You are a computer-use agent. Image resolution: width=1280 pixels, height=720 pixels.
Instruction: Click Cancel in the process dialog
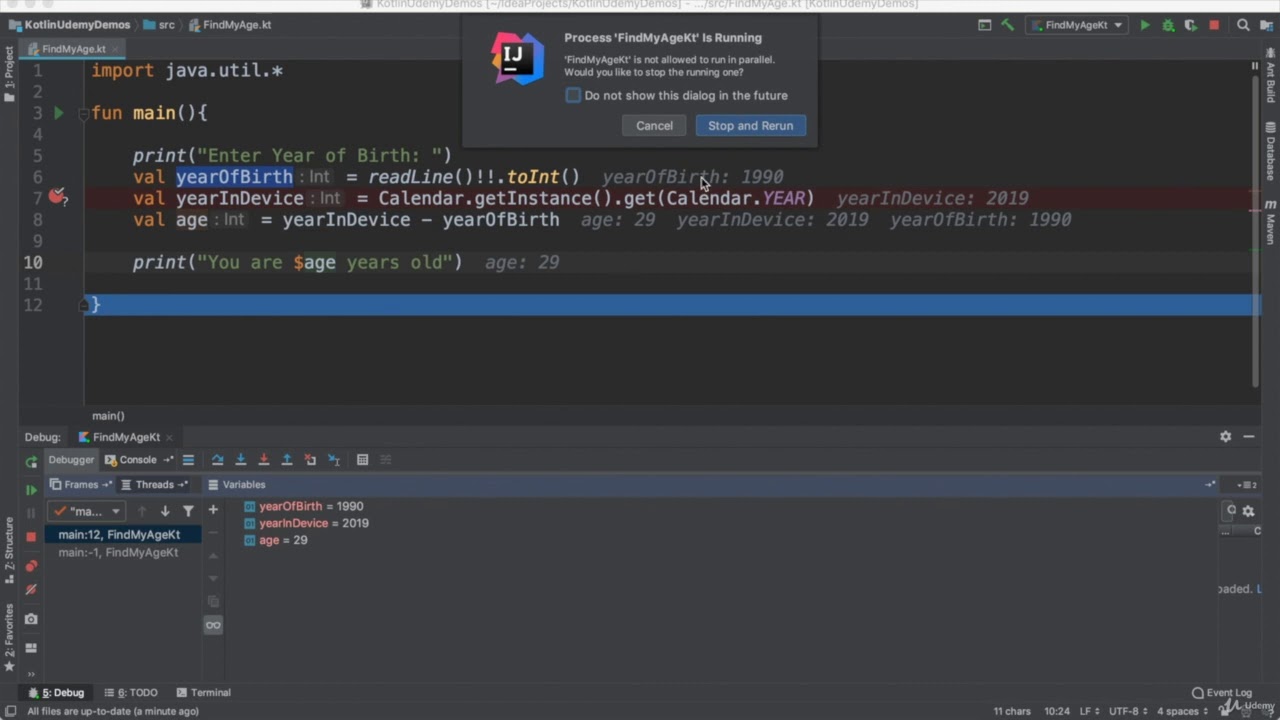pyautogui.click(x=654, y=125)
